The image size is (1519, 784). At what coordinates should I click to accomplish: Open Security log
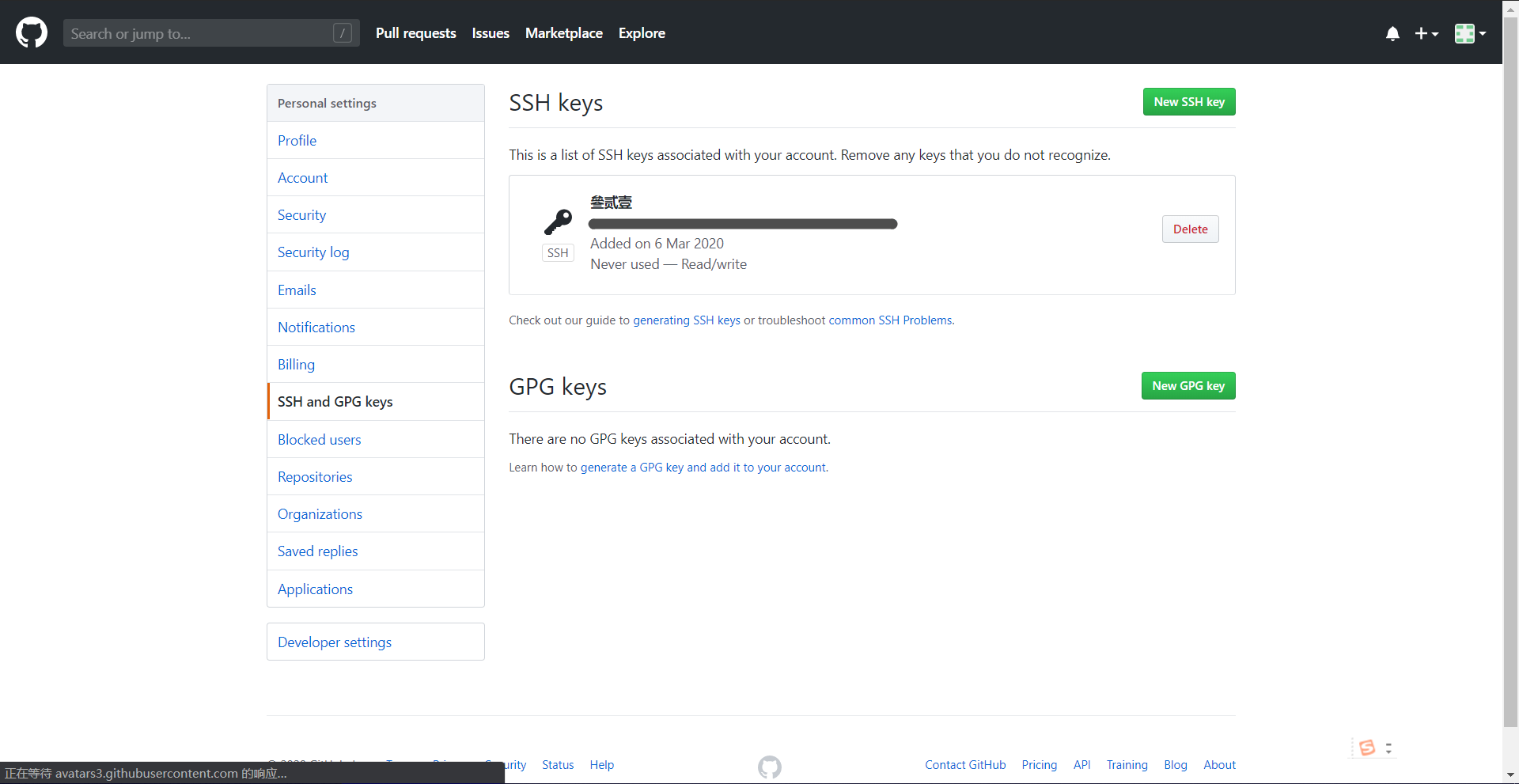[x=376, y=252]
